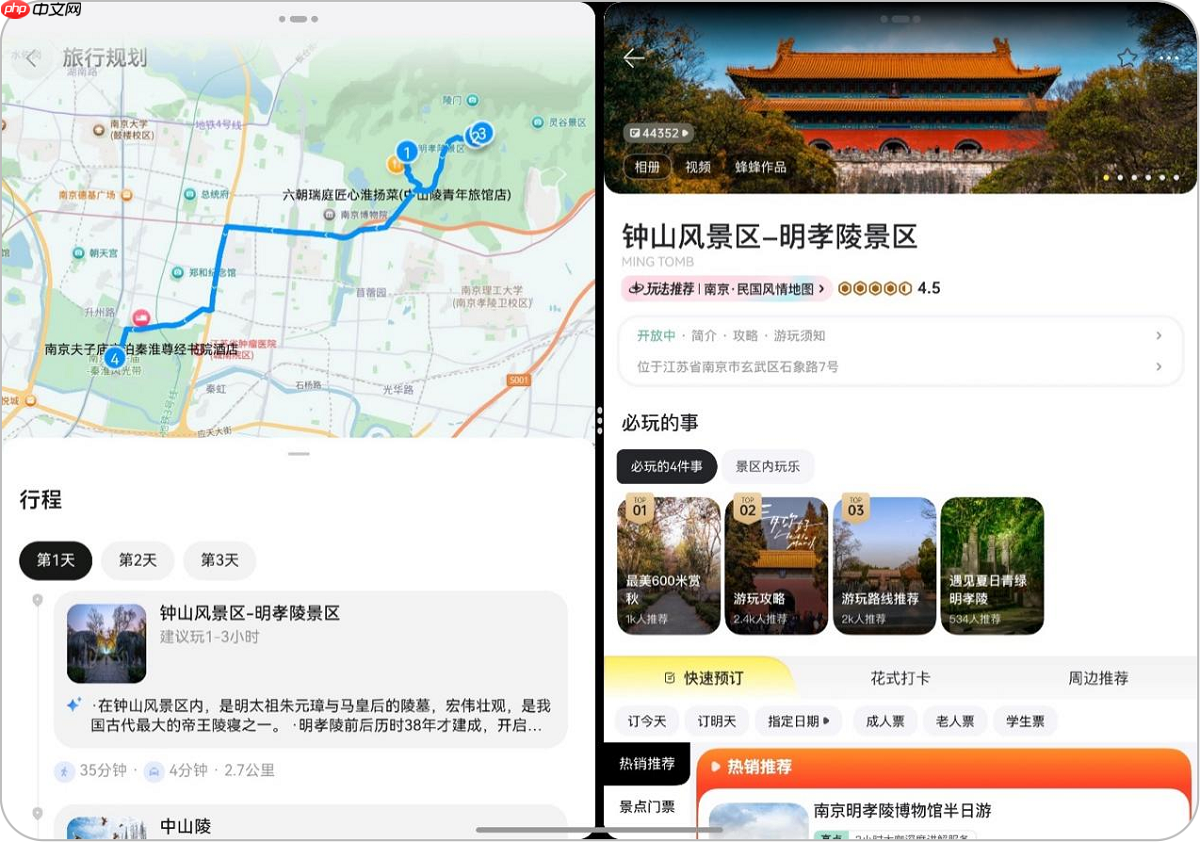The height and width of the screenshot is (842, 1200).
Task: Switch the itinerary to 第2天
Action: click(137, 560)
